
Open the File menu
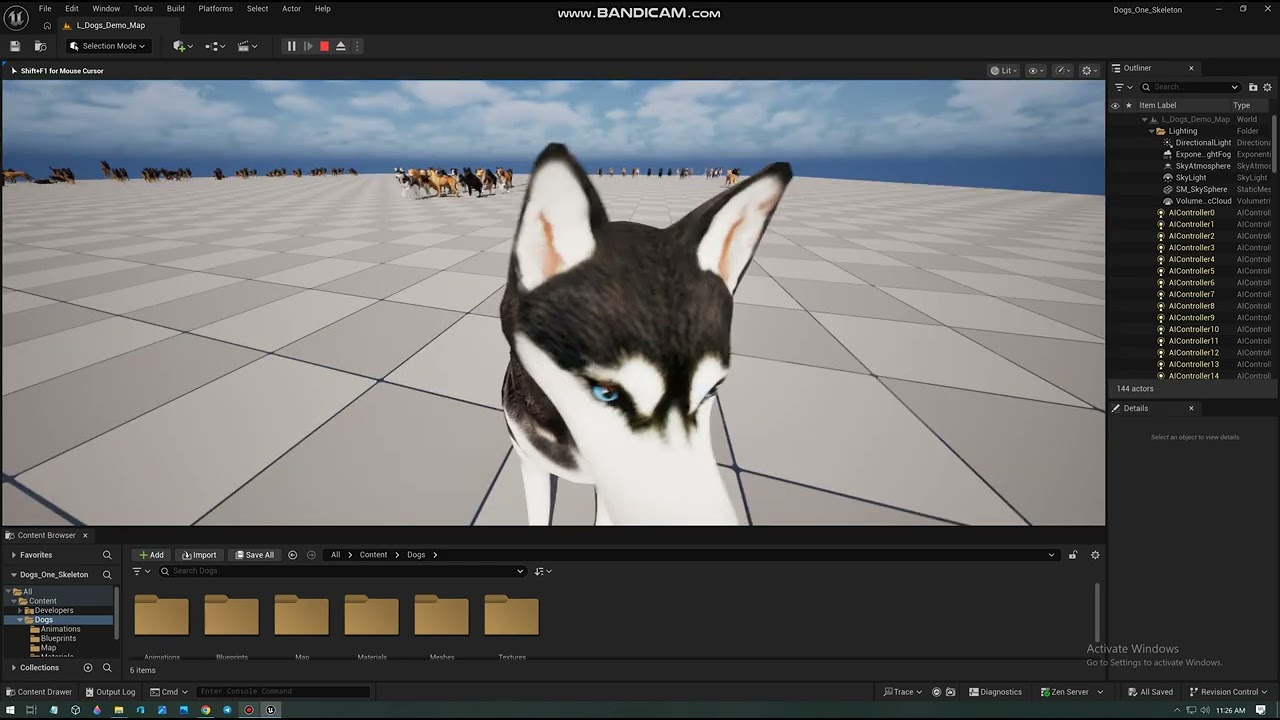45,8
